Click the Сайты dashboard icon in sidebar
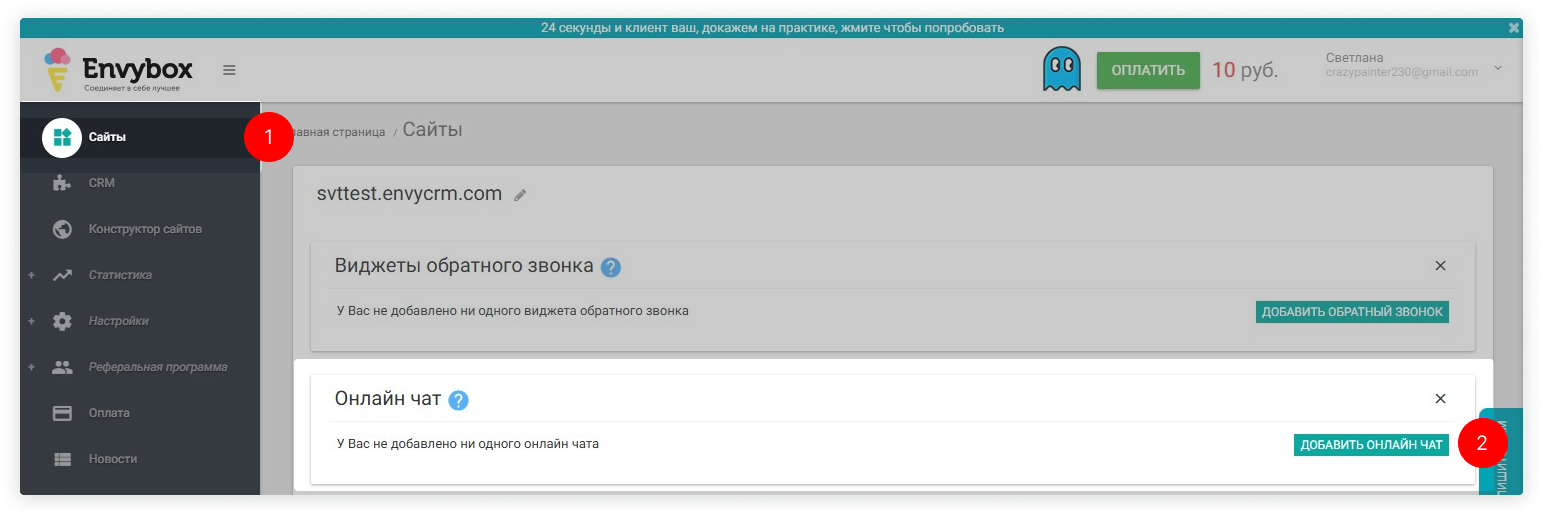 [62, 137]
